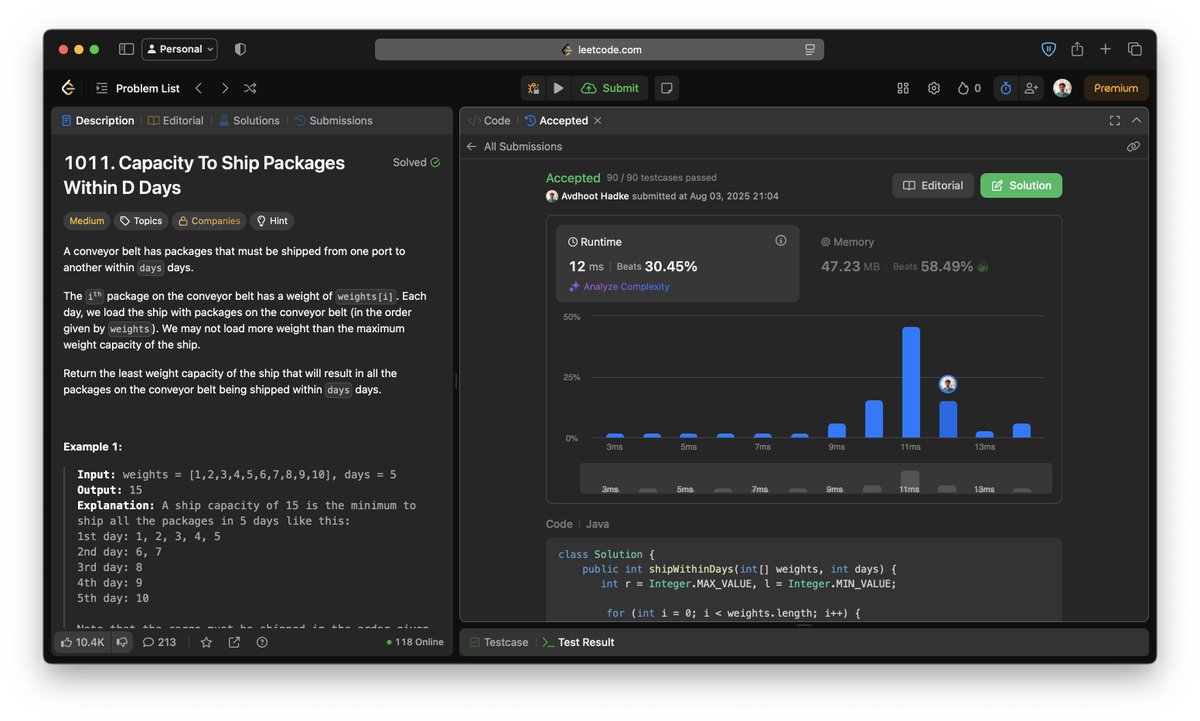Open a new Safari tab
Screen dimensions: 1200x721
click(1105, 49)
